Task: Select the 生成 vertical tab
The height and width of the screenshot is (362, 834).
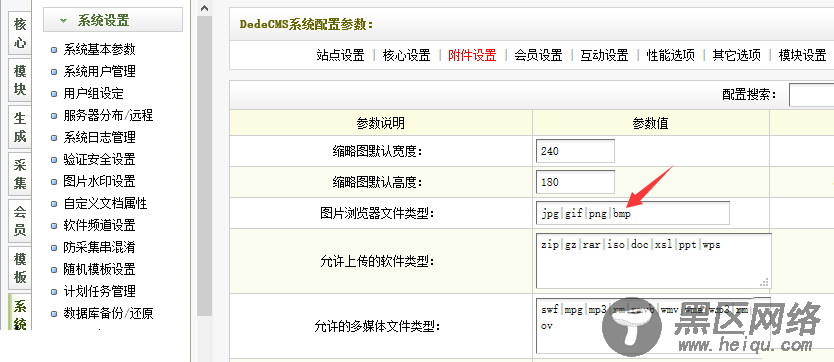Action: tap(20, 127)
